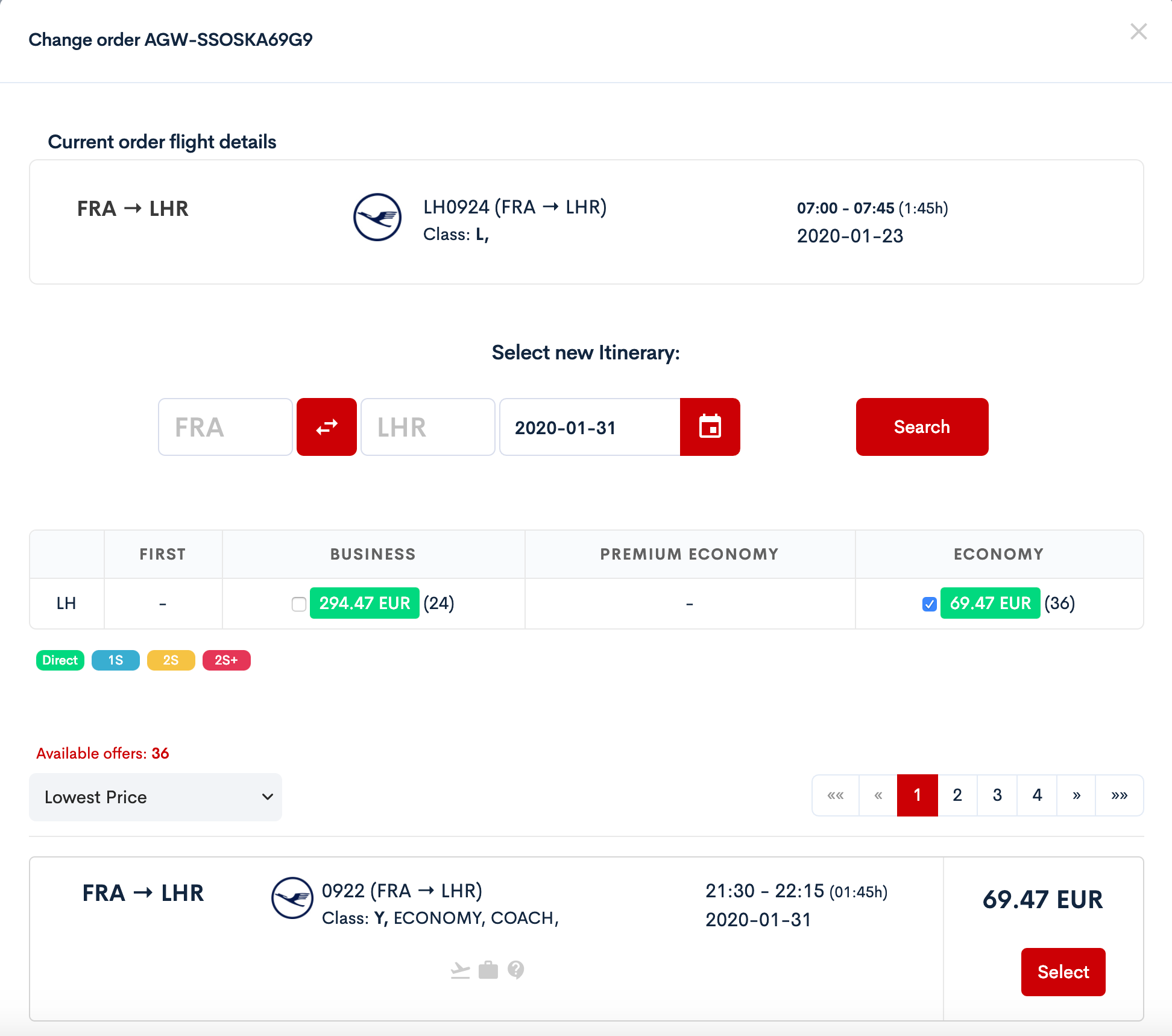The height and width of the screenshot is (1036, 1172).
Task: Click the 07:00 - 07:45 time text
Action: pyautogui.click(x=846, y=208)
